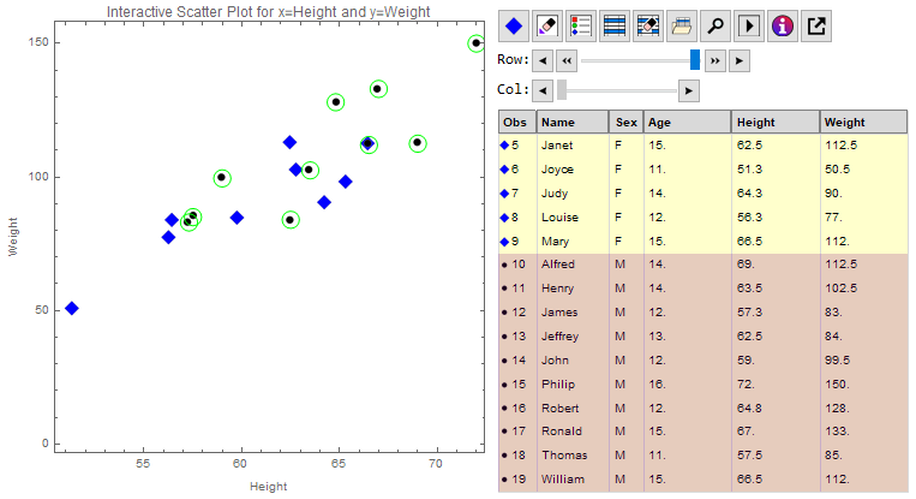Click the Age column header
Image resolution: width=916 pixels, height=499 pixels.
(x=687, y=122)
